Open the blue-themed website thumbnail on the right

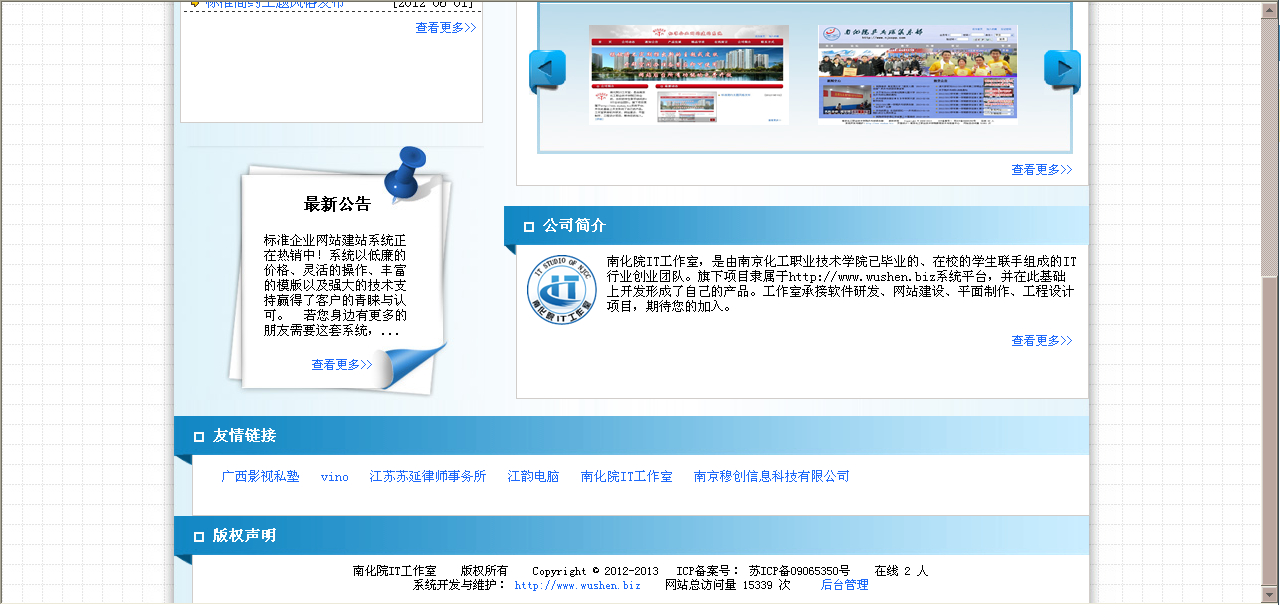coord(917,73)
